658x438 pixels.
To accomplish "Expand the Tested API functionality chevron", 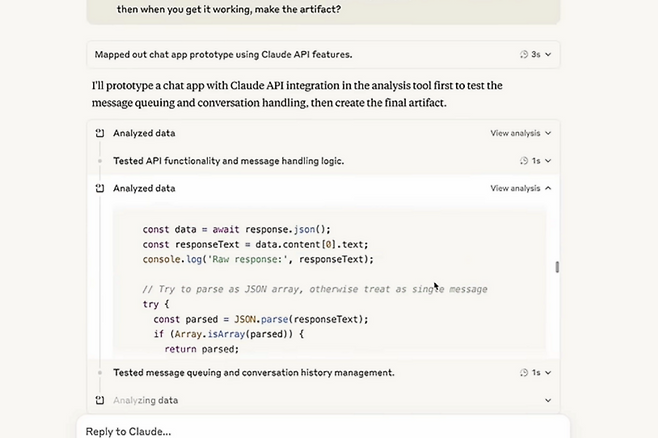I will tap(548, 161).
